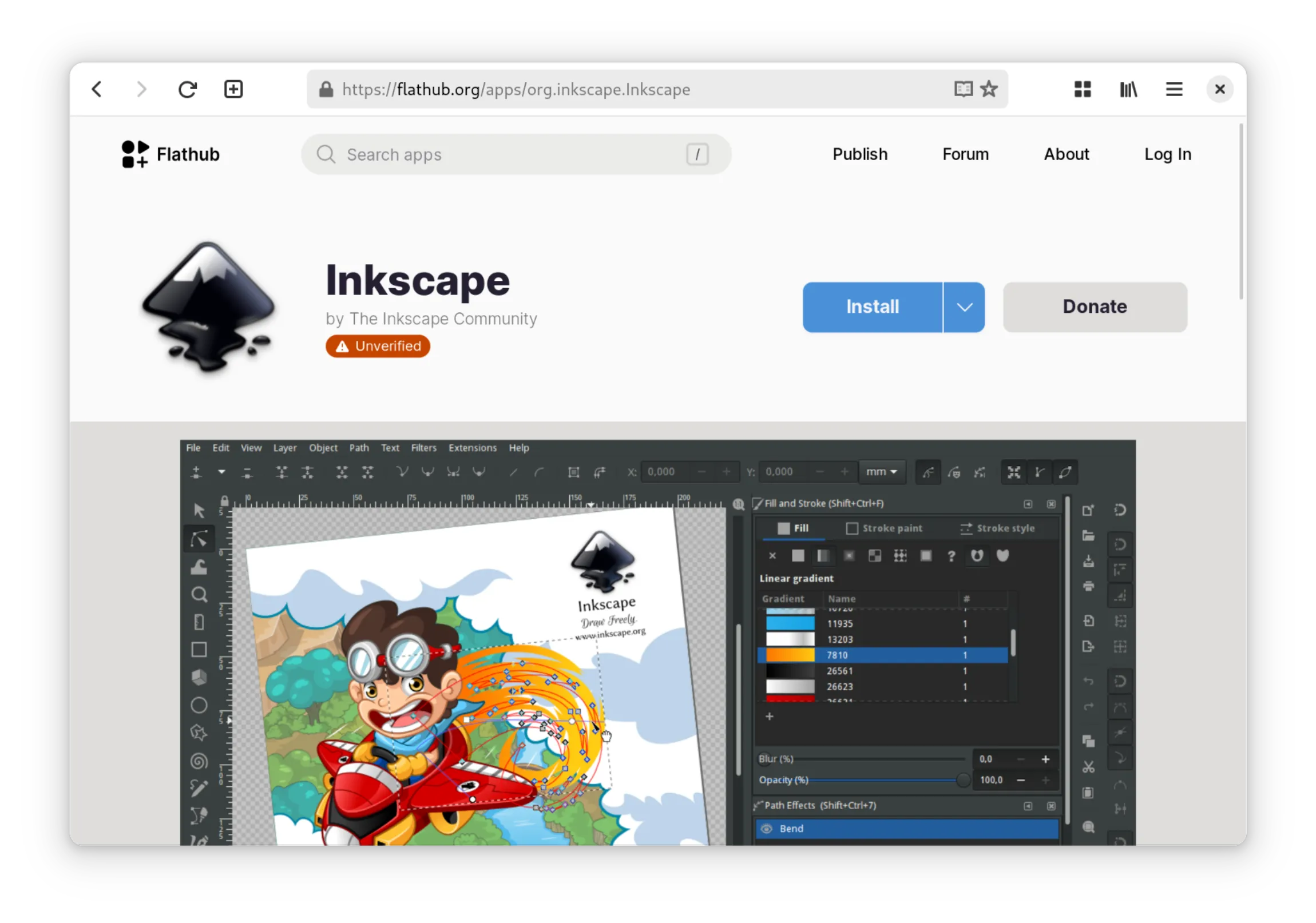Viewport: 1316px width, 923px height.
Task: Open a new tab with the plus icon
Action: [x=233, y=89]
